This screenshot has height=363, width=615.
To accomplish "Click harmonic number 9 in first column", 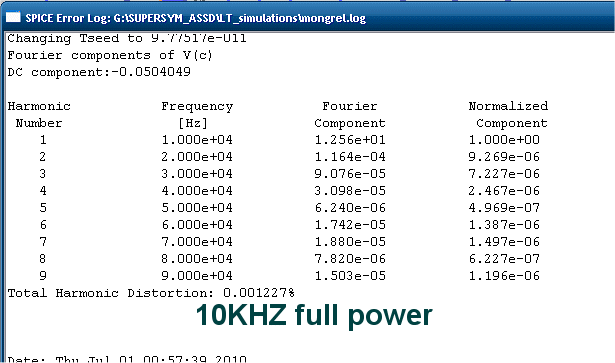I will coord(43,276).
